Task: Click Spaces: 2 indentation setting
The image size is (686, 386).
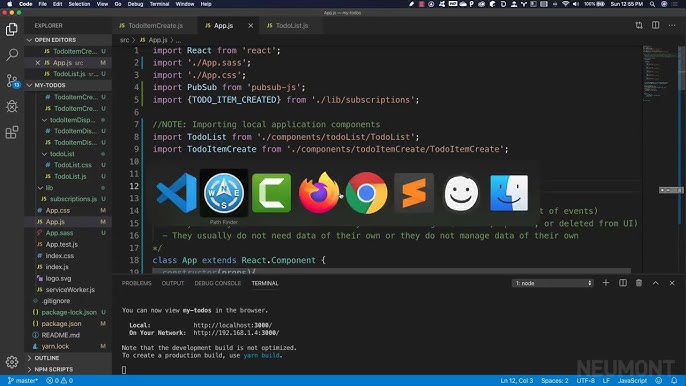Action: click(x=555, y=381)
